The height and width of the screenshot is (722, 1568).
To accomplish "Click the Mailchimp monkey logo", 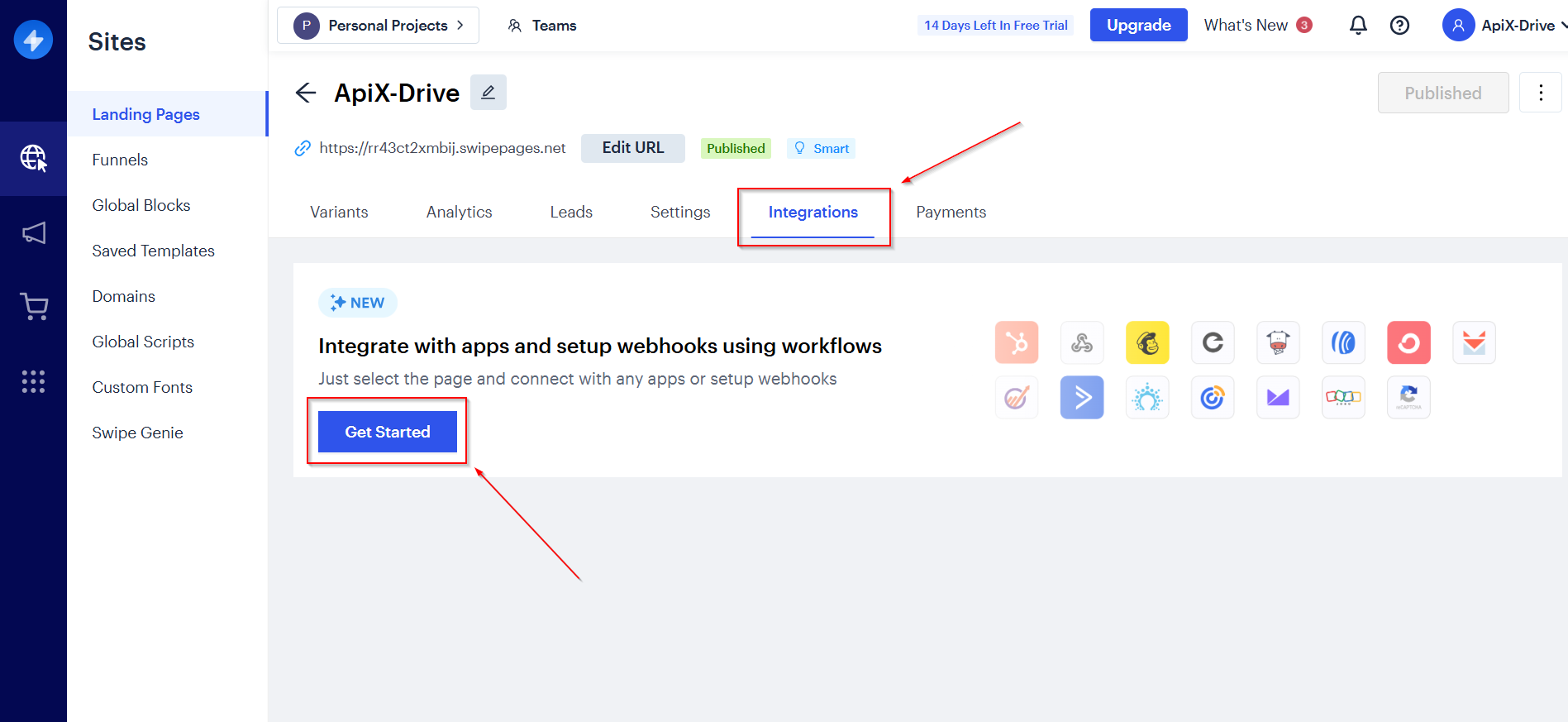I will (1147, 342).
